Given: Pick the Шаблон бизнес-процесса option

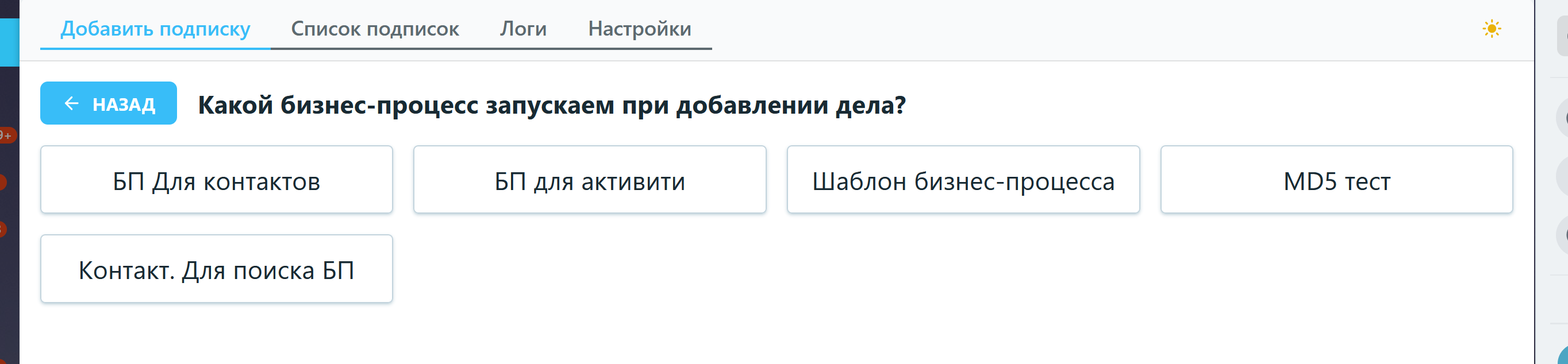Looking at the screenshot, I should click(x=963, y=180).
